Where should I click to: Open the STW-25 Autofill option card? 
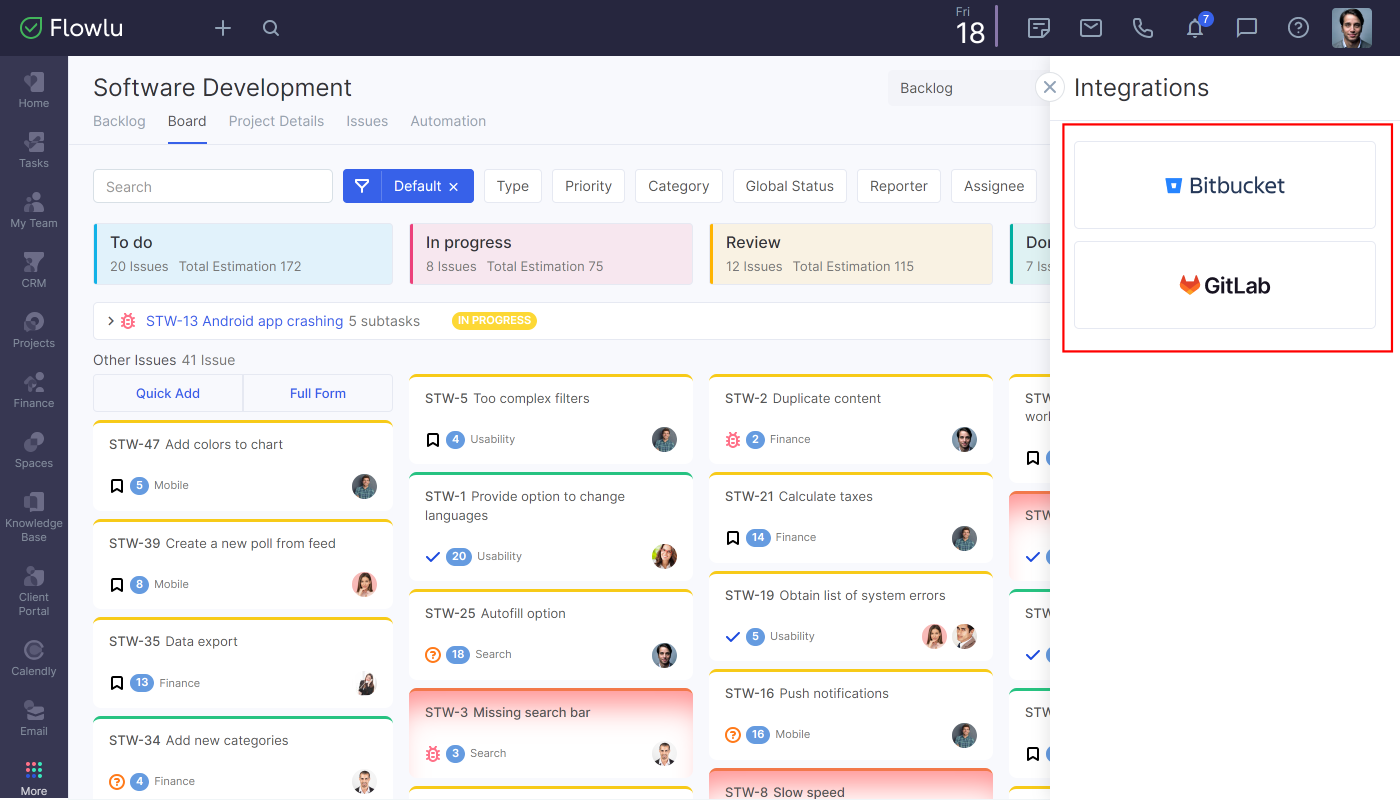[x=551, y=635]
